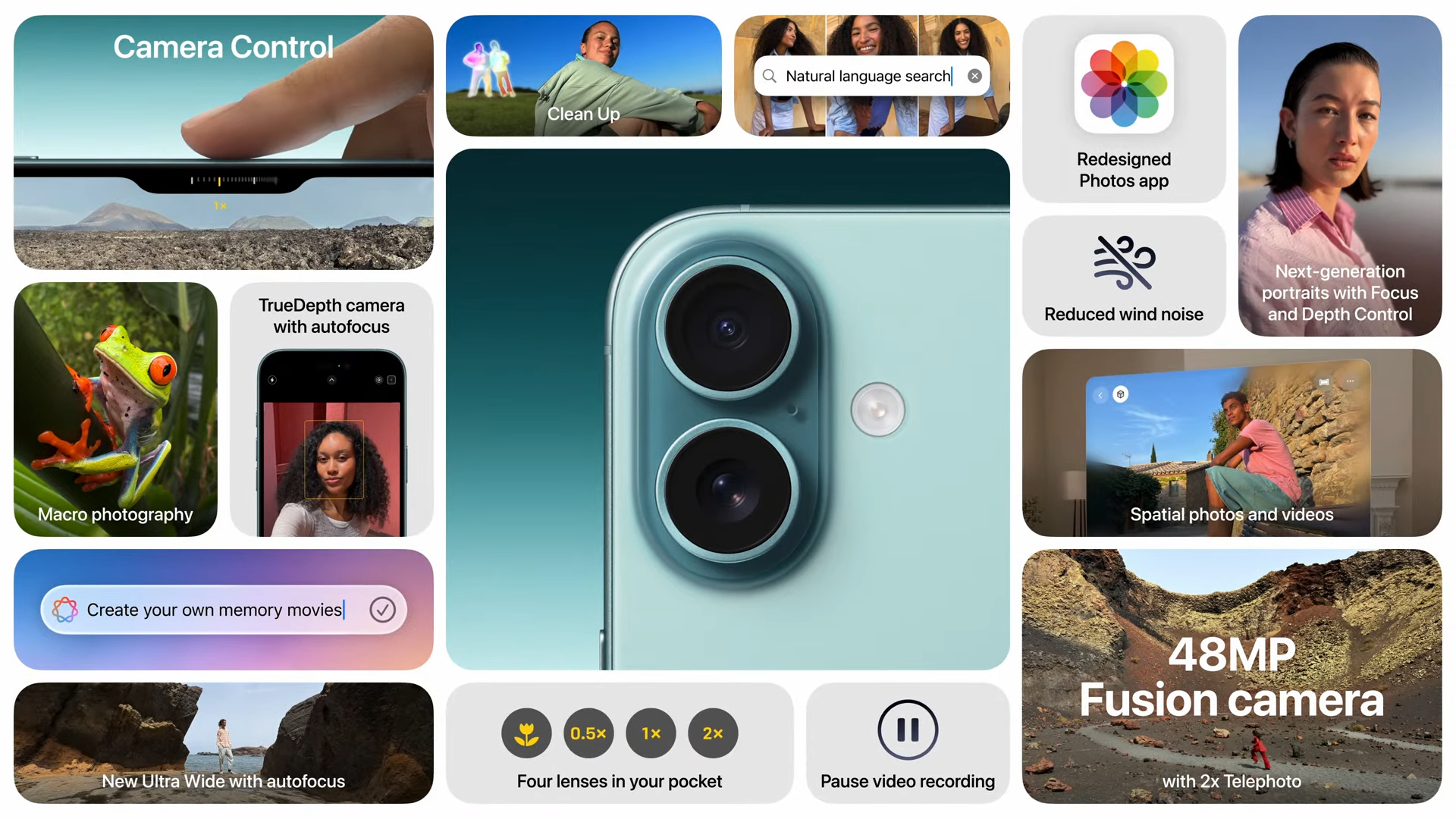Open the Spatial photos and videos tile
This screenshot has width=1456, height=819.
[x=1232, y=444]
